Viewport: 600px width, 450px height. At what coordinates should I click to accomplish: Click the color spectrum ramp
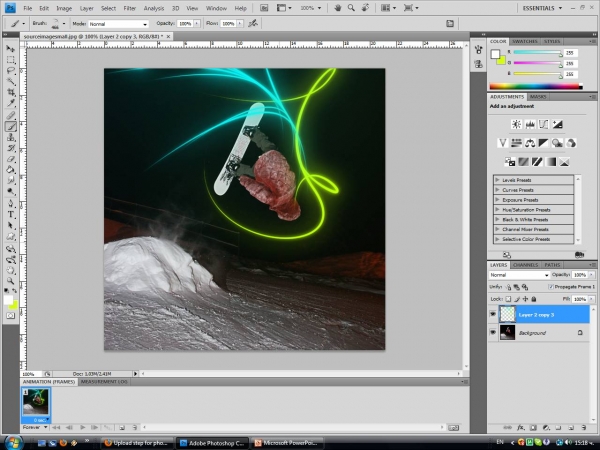[536, 86]
